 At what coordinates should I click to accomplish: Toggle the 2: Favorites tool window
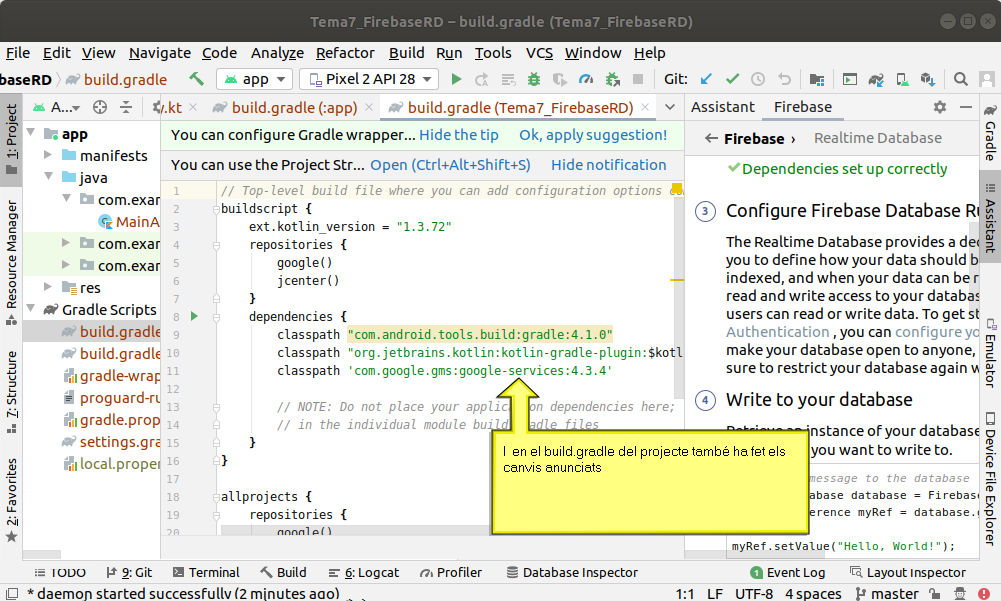[x=11, y=500]
